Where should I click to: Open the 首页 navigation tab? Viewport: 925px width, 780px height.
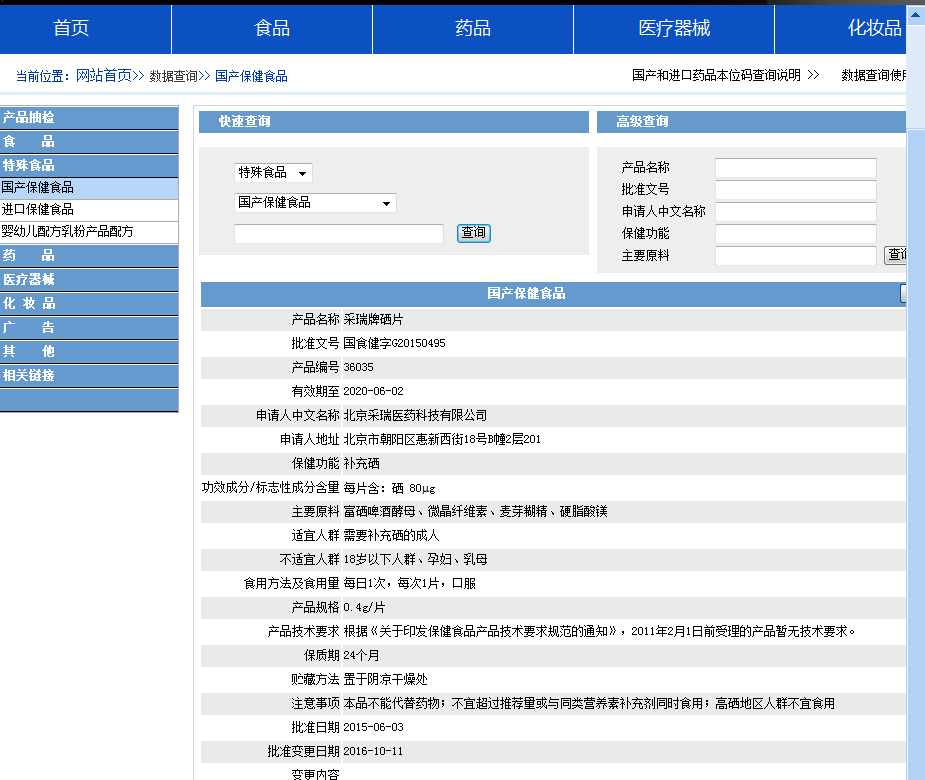coord(71,28)
